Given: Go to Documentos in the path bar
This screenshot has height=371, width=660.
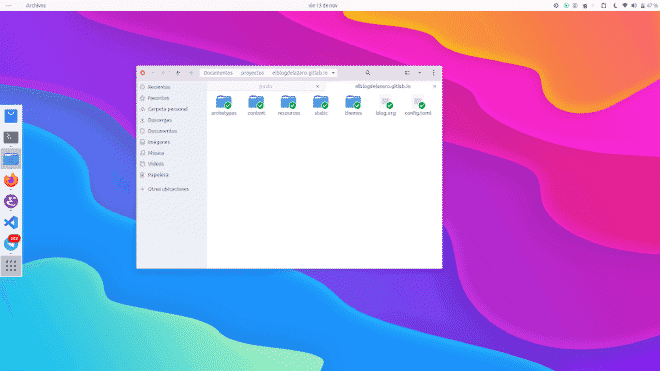Looking at the screenshot, I should pos(218,73).
